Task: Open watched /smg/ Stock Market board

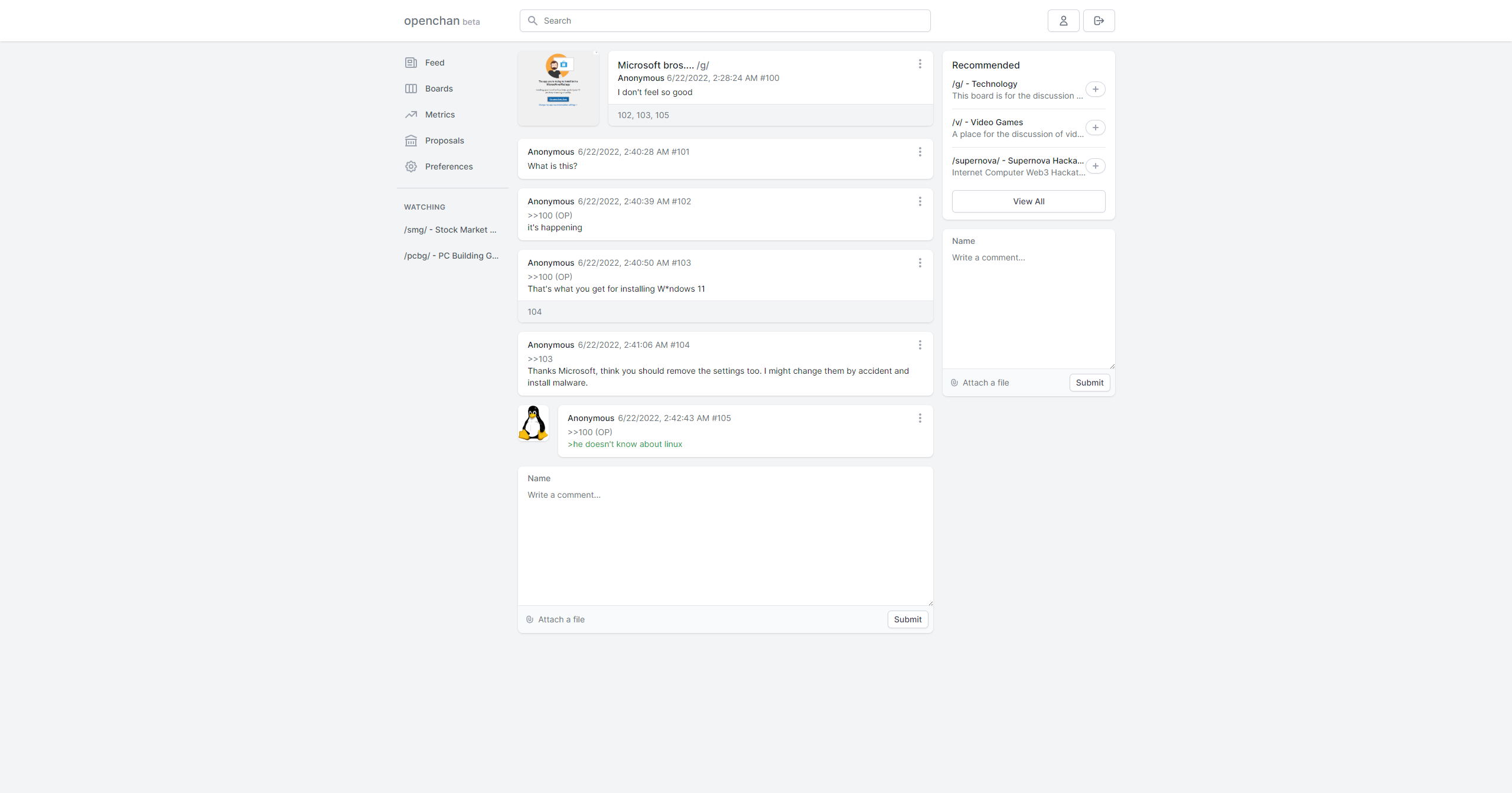Action: click(x=450, y=230)
